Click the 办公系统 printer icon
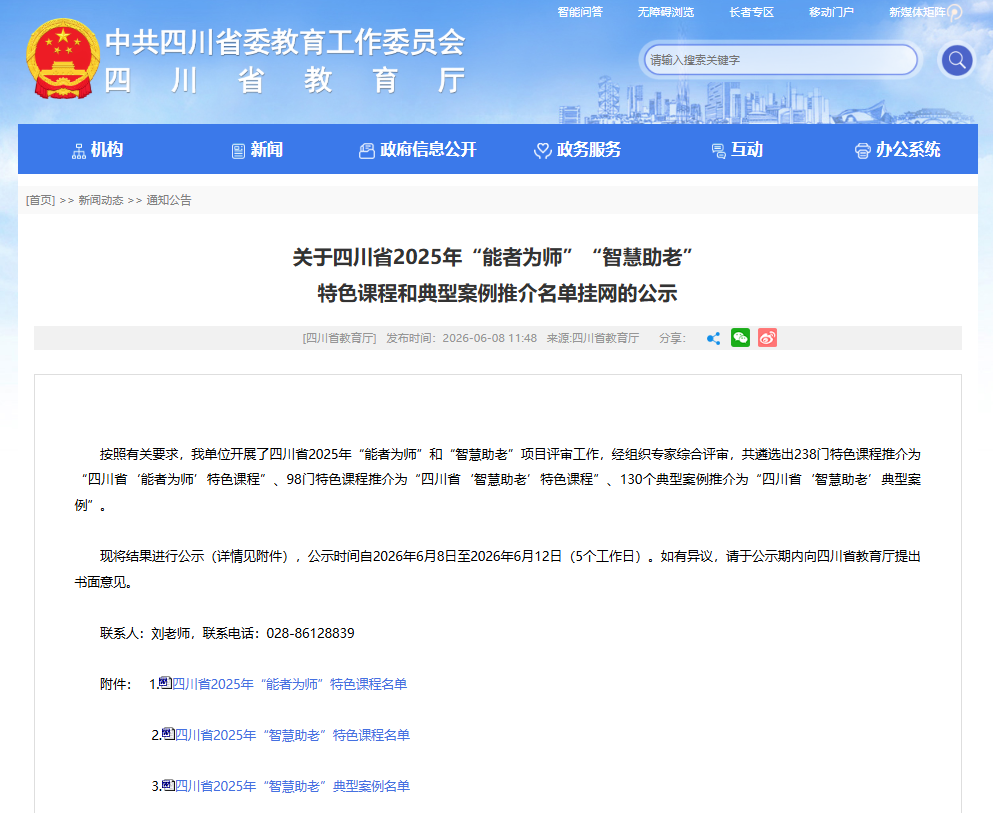Screen dimensions: 993x813 click(x=863, y=151)
